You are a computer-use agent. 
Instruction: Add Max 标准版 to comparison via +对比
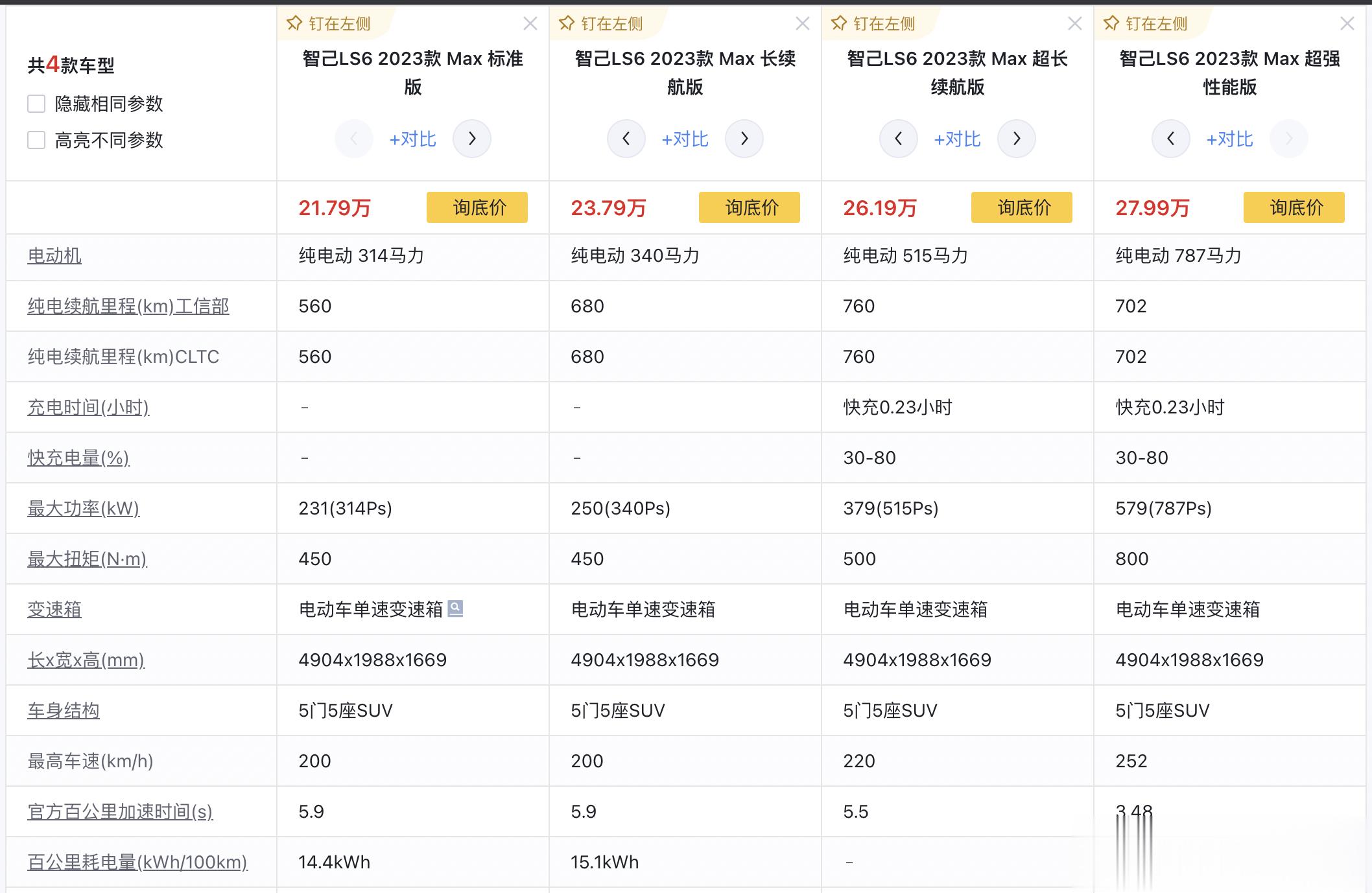coord(413,139)
